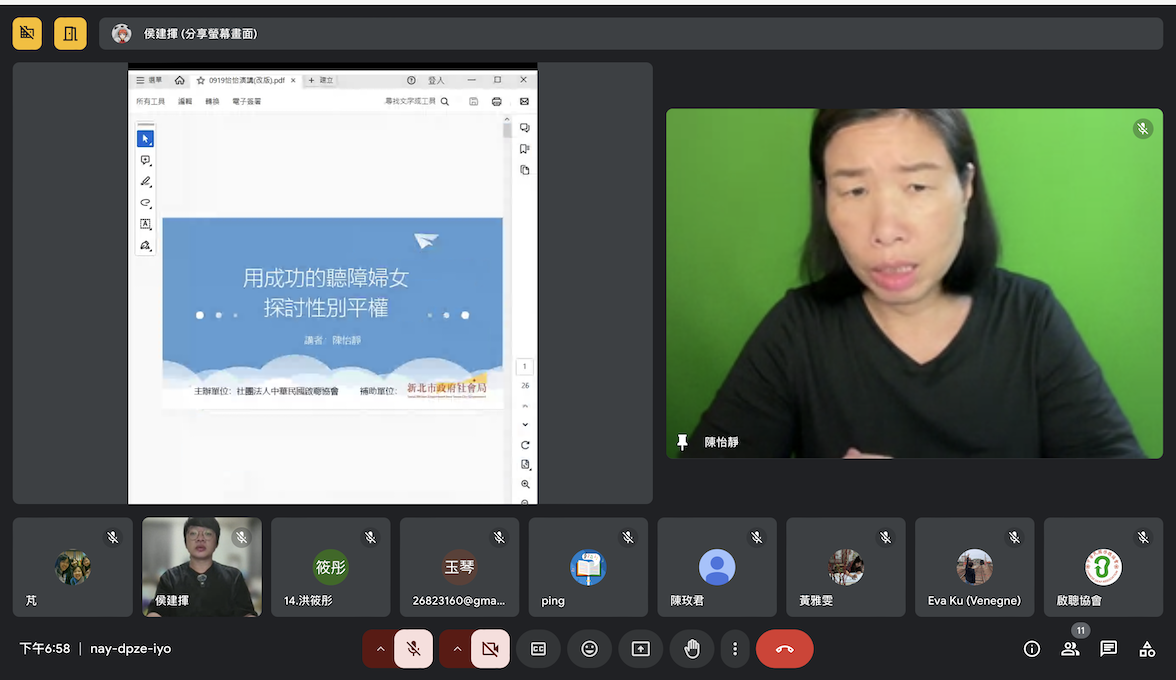
Task: Open the present screen button
Action: (640, 649)
